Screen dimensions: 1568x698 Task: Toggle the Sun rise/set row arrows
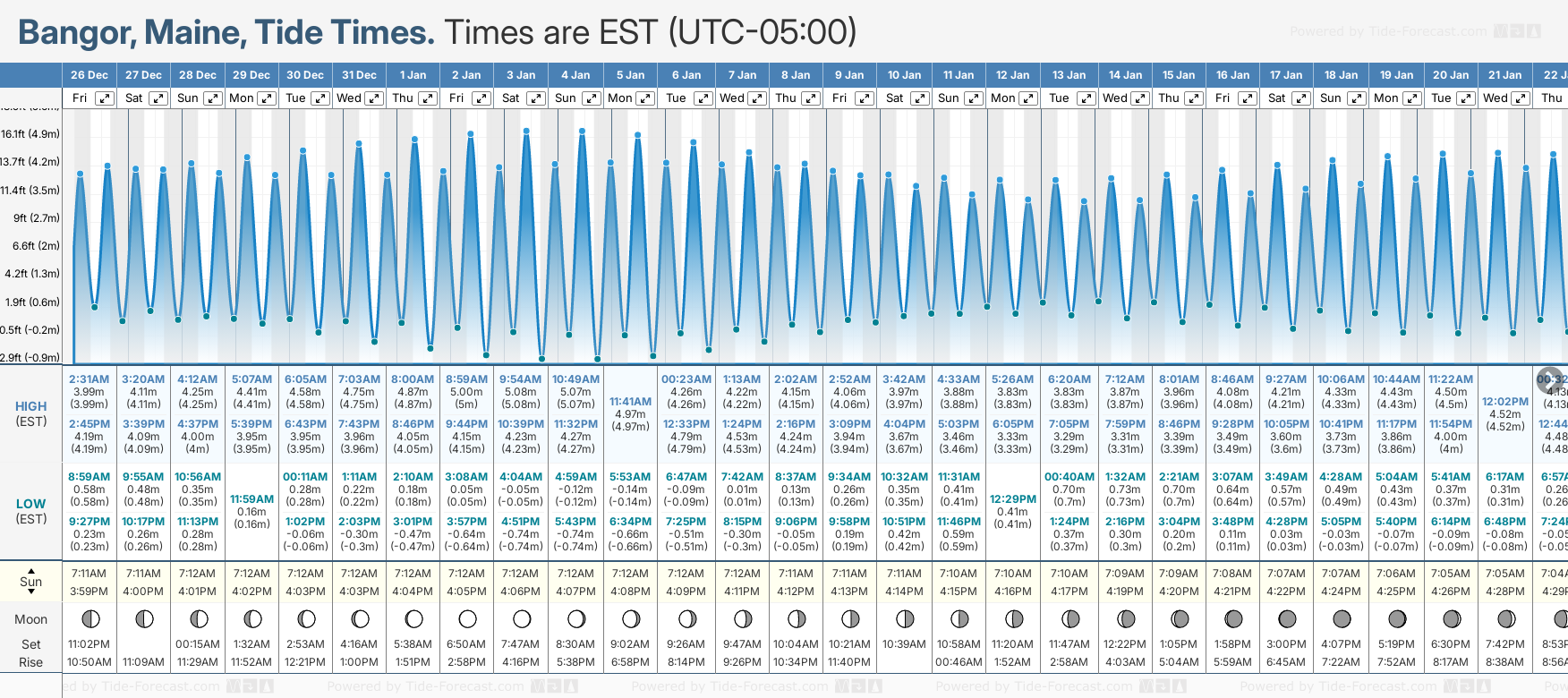tap(31, 581)
